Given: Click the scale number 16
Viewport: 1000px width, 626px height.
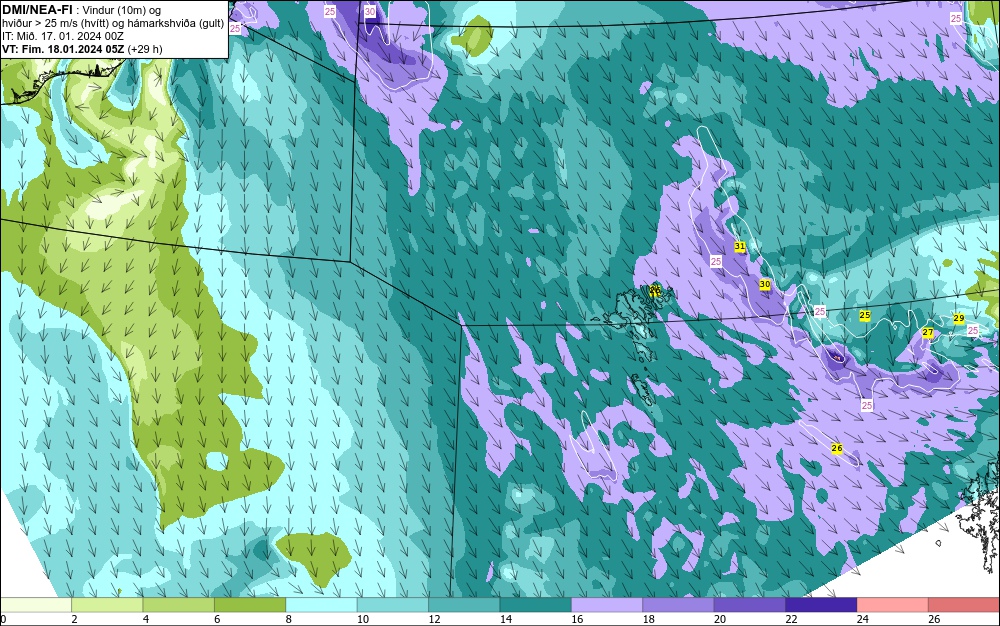Looking at the screenshot, I should (x=577, y=619).
